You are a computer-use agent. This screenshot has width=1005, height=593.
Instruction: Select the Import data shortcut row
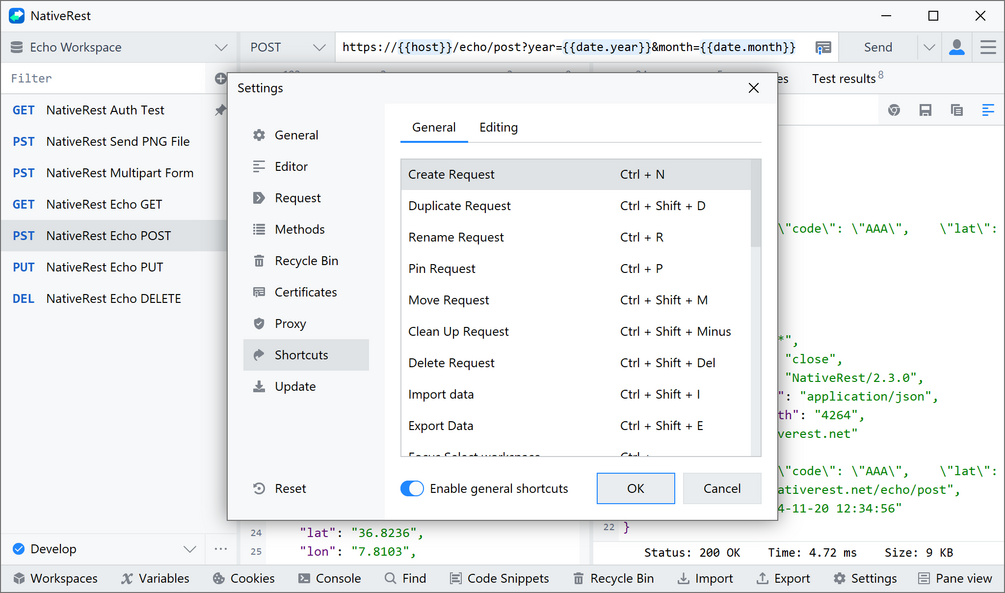point(576,394)
